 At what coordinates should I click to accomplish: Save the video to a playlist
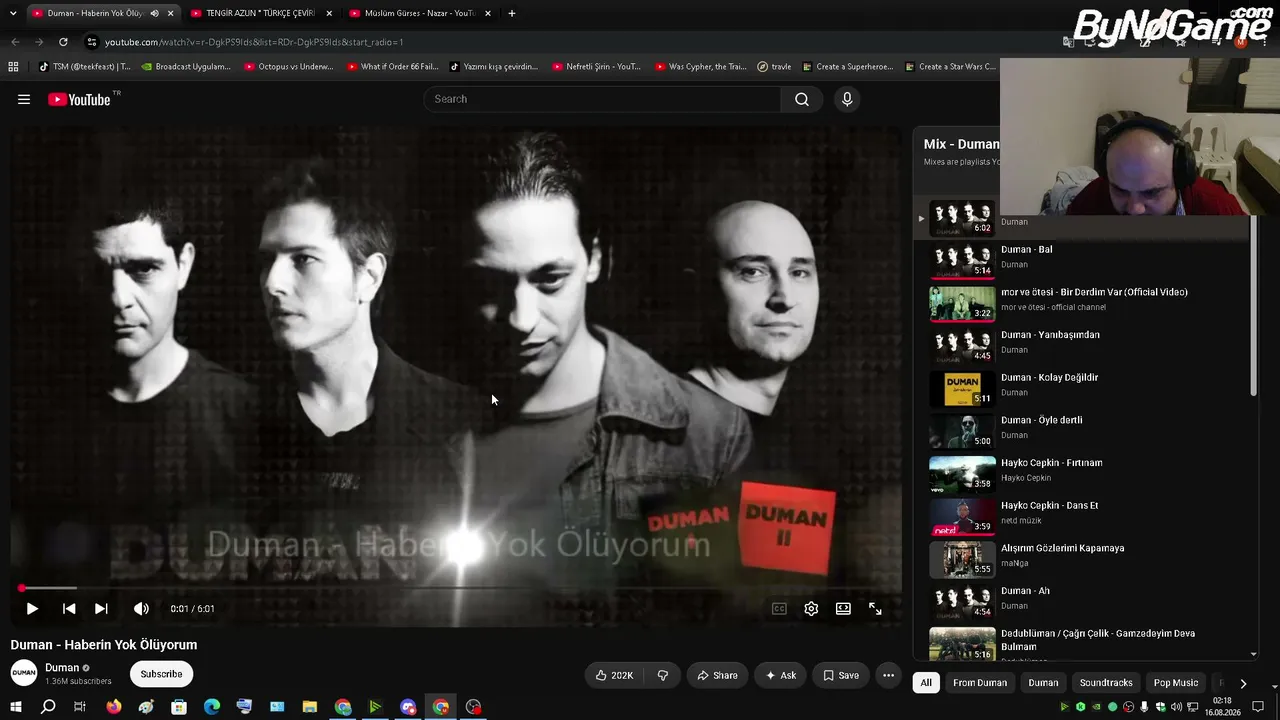pos(841,675)
